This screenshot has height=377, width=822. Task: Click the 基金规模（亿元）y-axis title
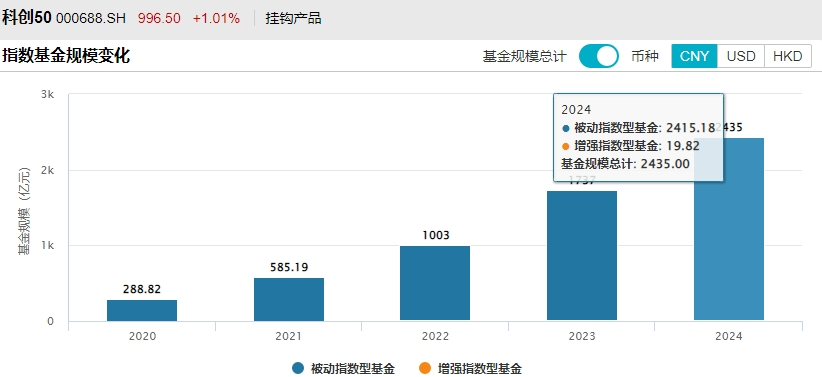[24, 210]
